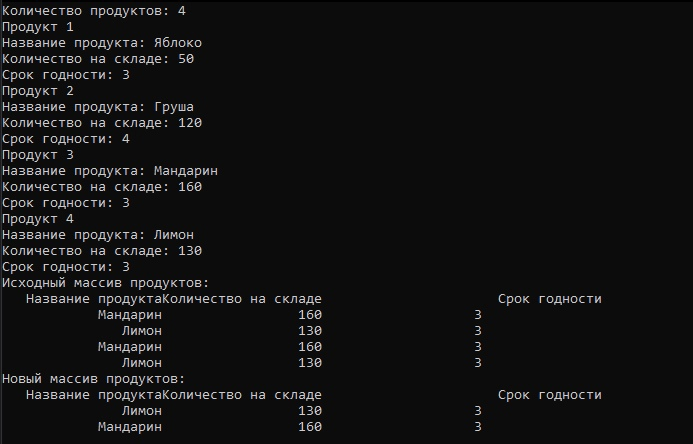Click the "Название продукта: Лимон" input line
This screenshot has width=693, height=444.
(97, 235)
